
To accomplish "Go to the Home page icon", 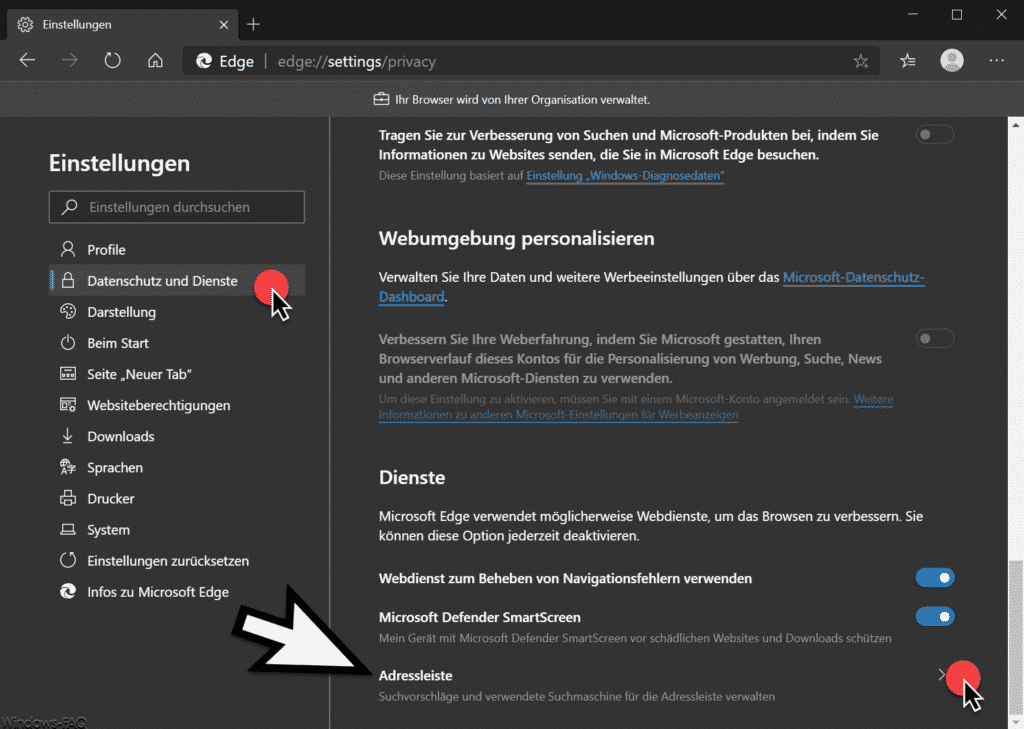I will (155, 61).
